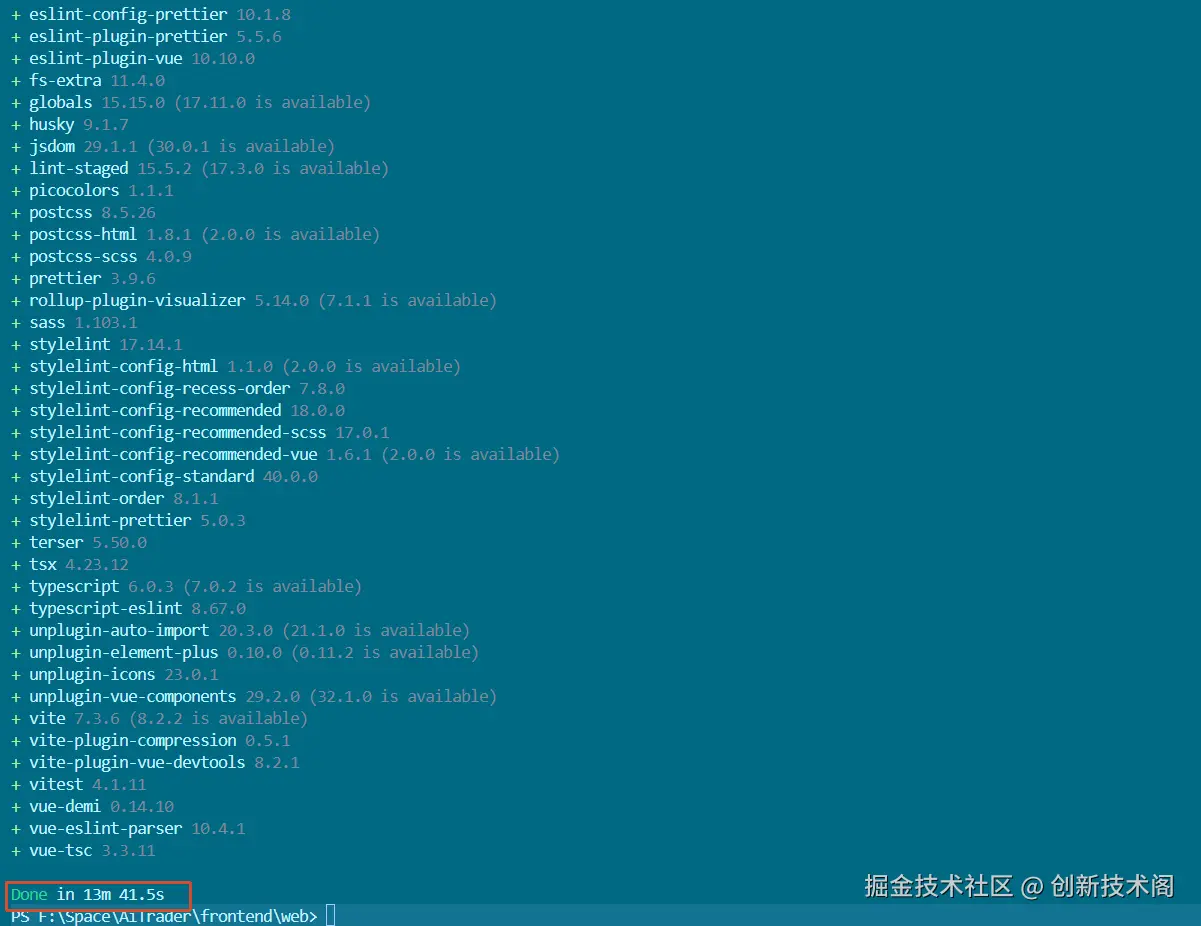The width and height of the screenshot is (1201, 926).
Task: Click the terser 5.50.0 line
Action: pos(79,543)
